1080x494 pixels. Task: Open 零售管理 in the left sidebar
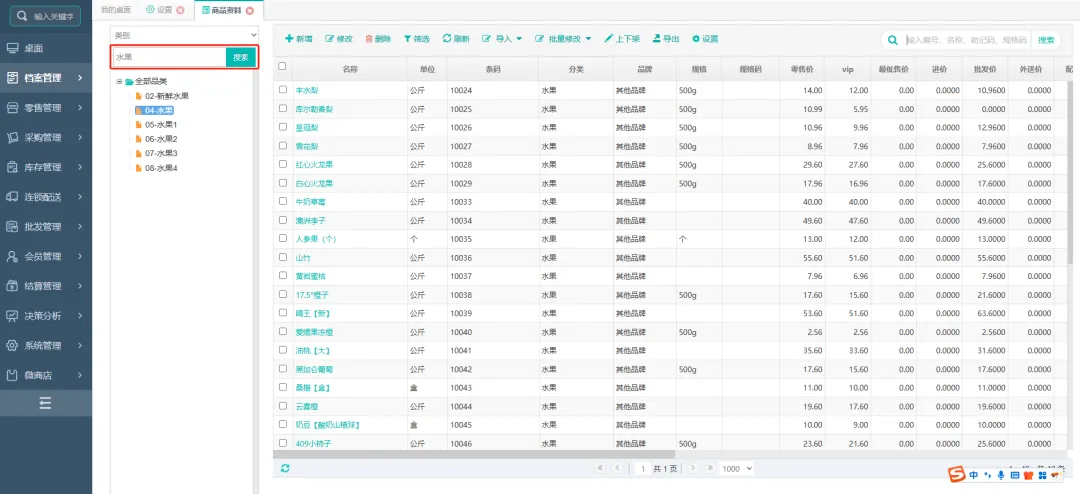(45, 108)
